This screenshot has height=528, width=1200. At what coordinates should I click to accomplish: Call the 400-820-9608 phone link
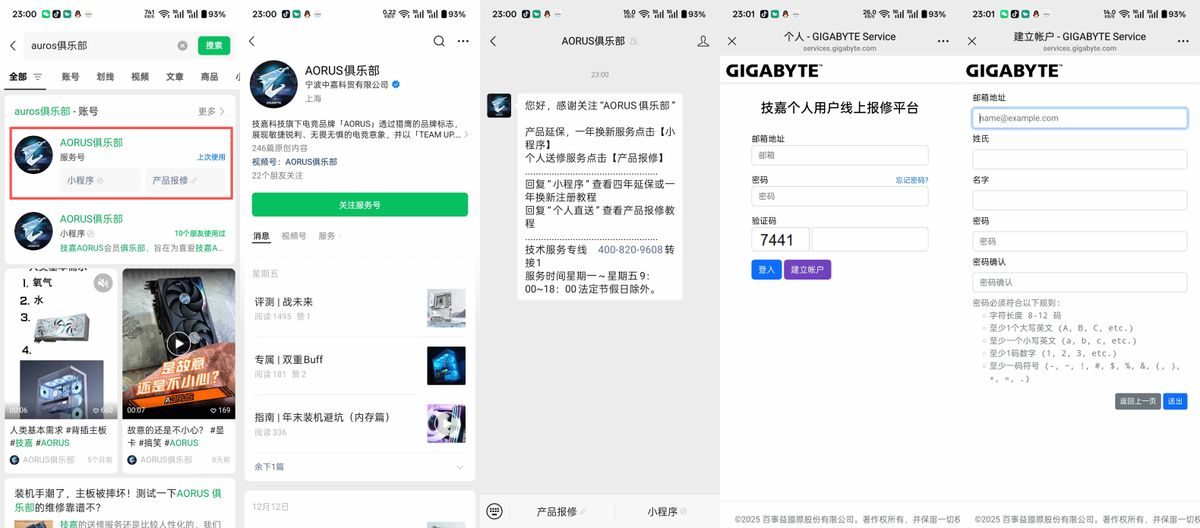point(630,250)
